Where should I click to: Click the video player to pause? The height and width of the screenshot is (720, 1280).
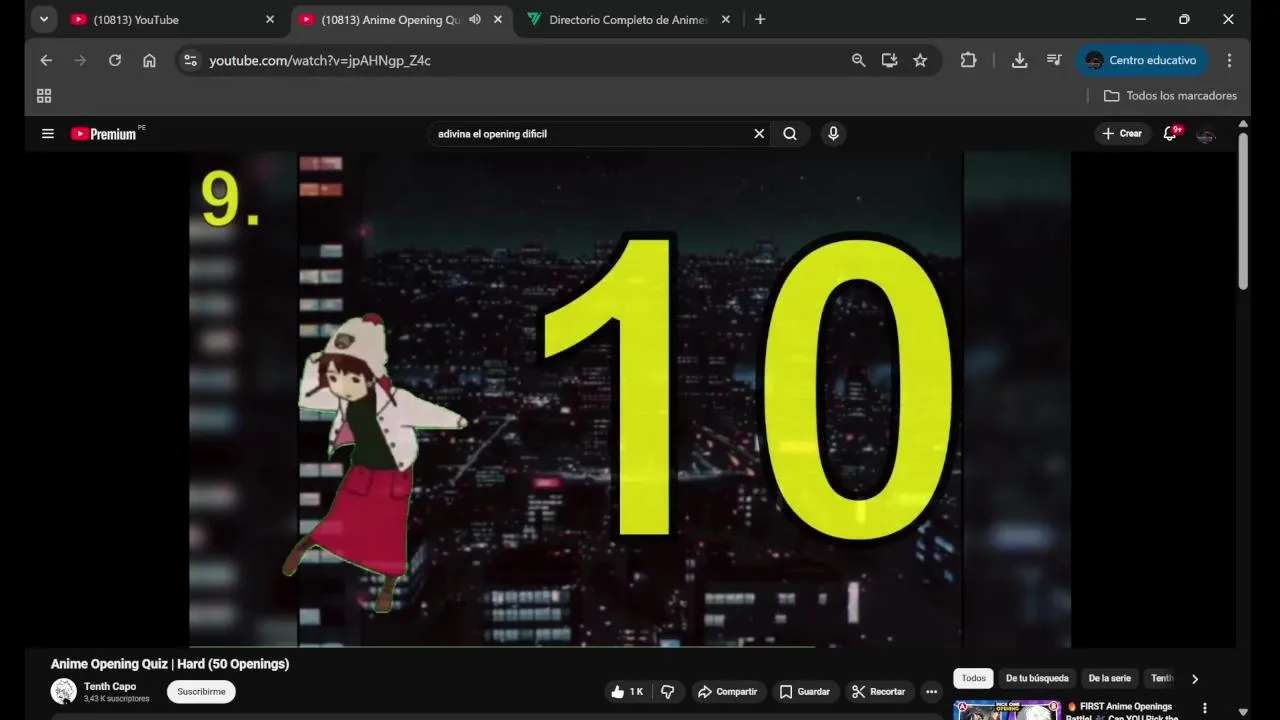tap(630, 399)
